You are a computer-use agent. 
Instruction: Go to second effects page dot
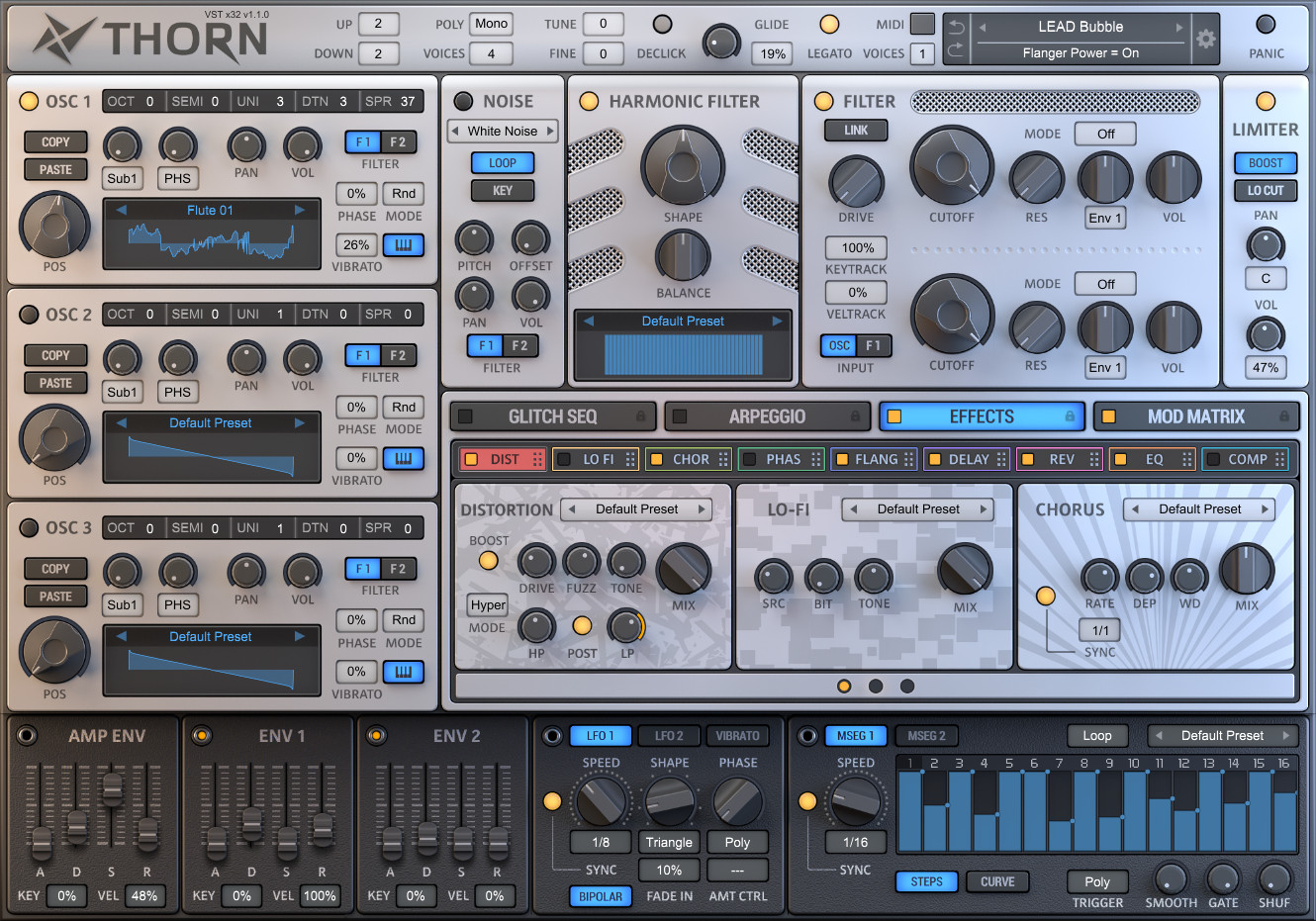(876, 686)
